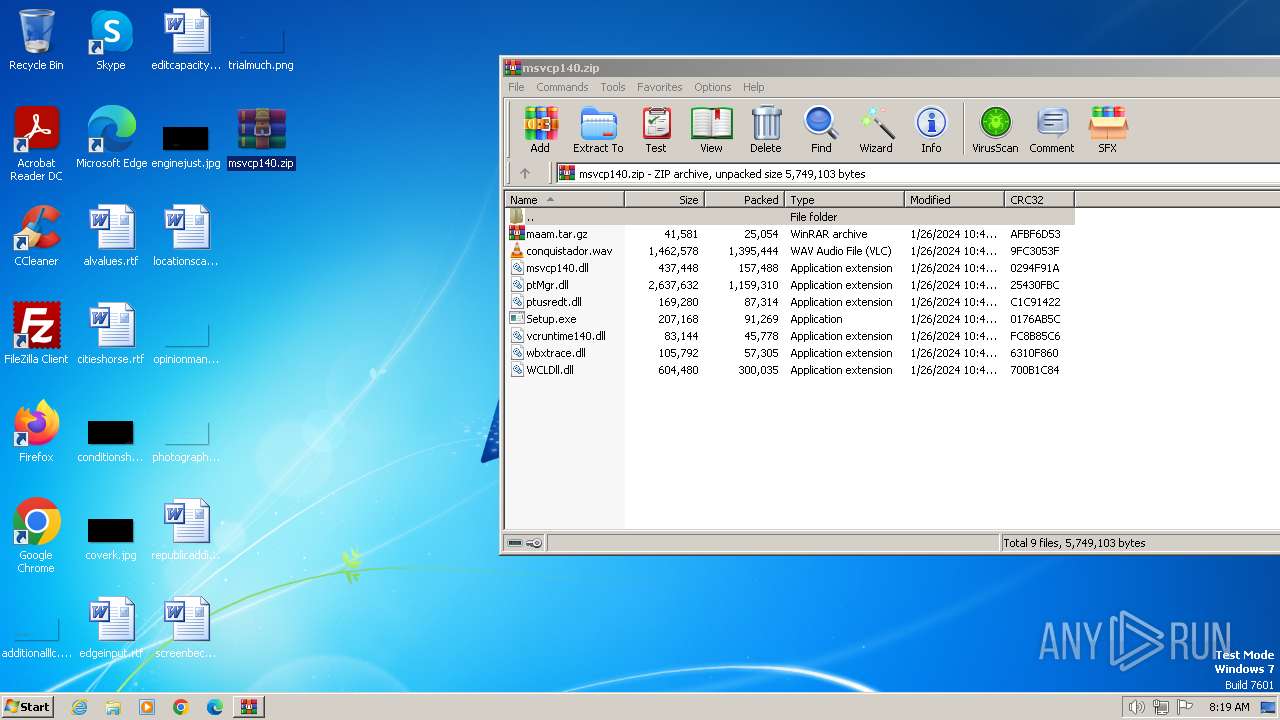
Task: Select wbxtrace.dll file
Action: (790, 353)
